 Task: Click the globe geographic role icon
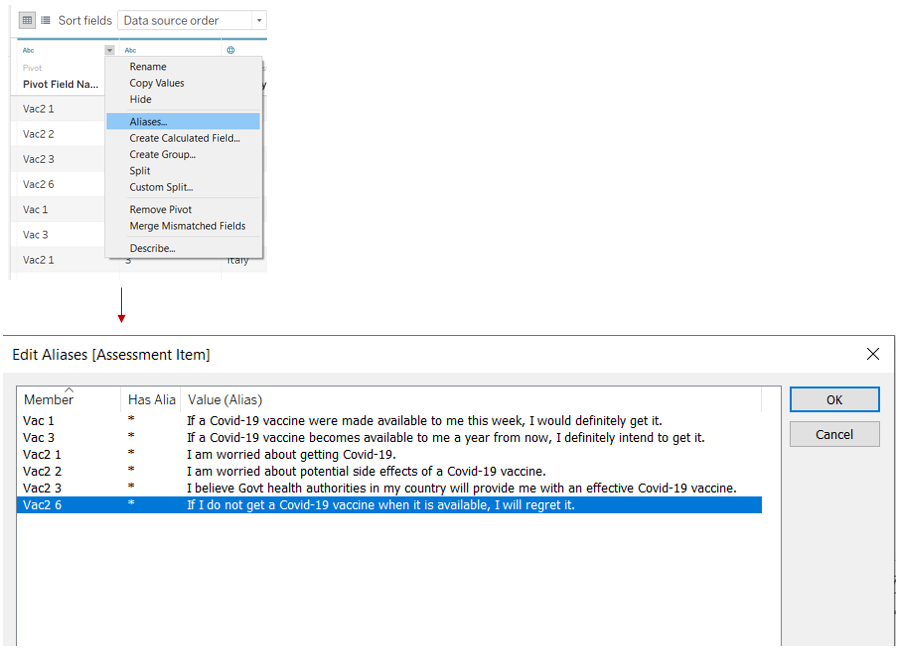click(231, 50)
